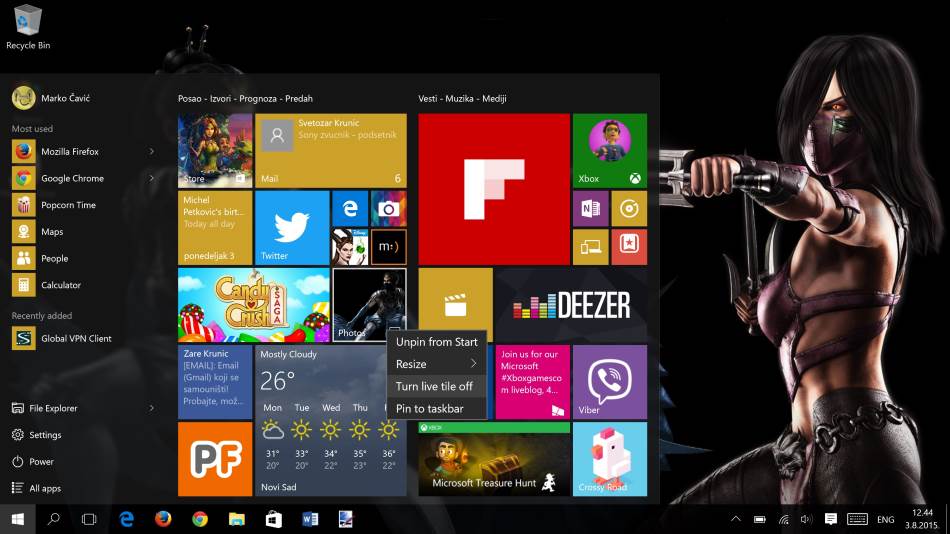Open Task View on taskbar

tap(89, 519)
